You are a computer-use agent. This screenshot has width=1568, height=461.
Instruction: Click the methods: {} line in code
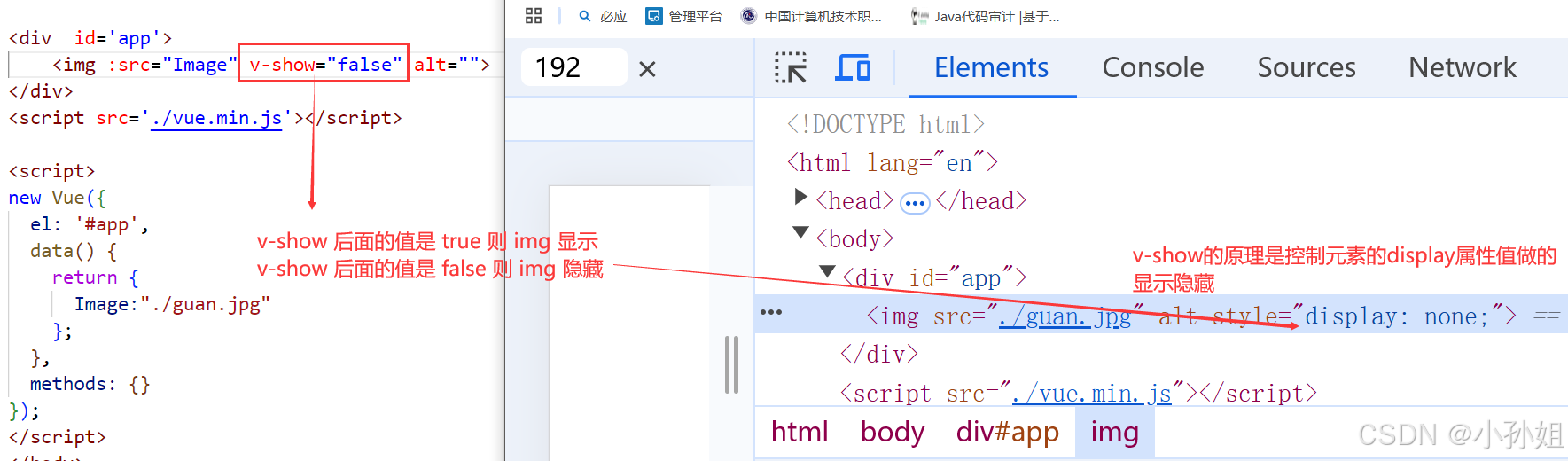[x=90, y=384]
